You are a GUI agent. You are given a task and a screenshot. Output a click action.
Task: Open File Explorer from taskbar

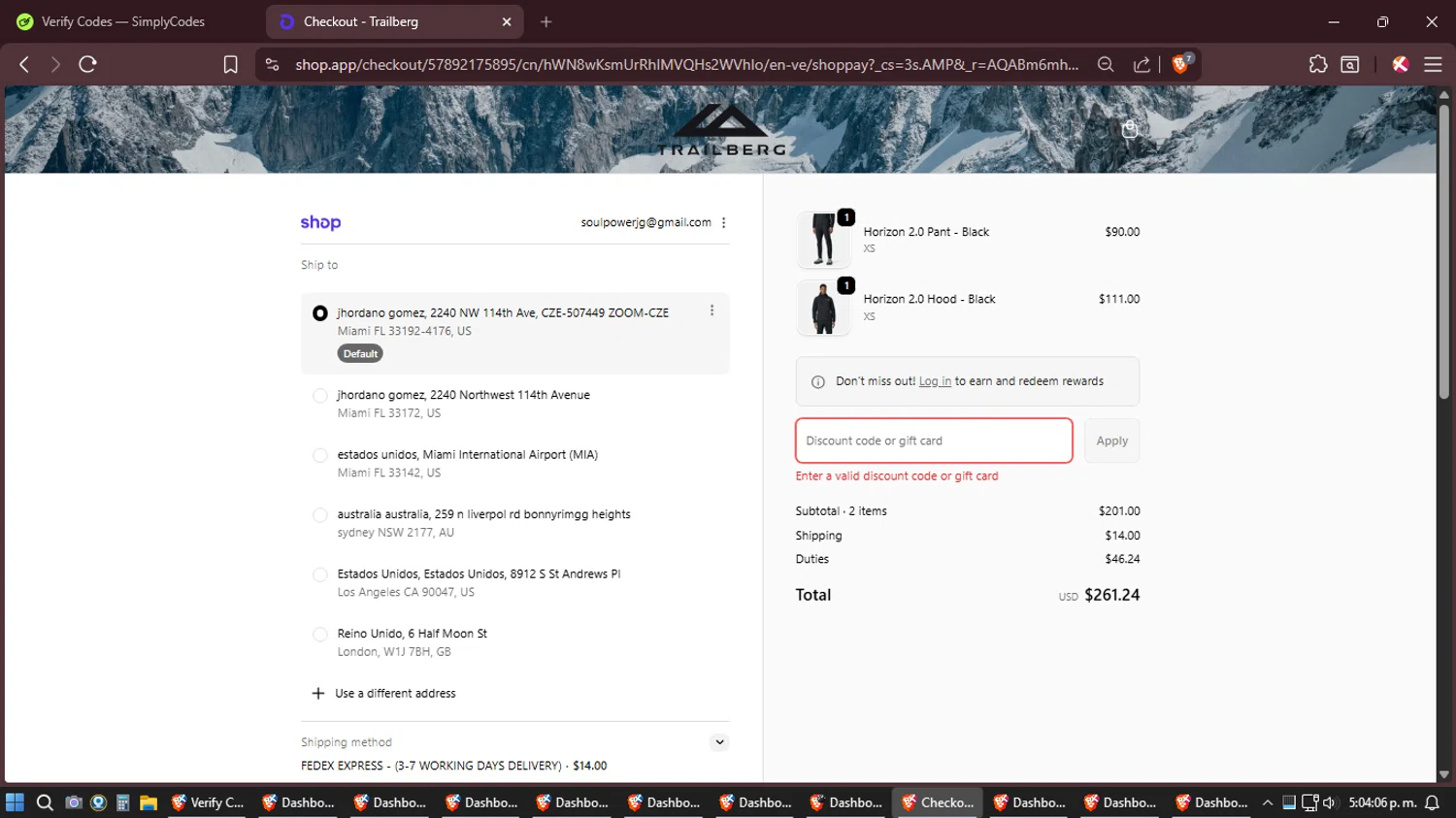(x=148, y=802)
